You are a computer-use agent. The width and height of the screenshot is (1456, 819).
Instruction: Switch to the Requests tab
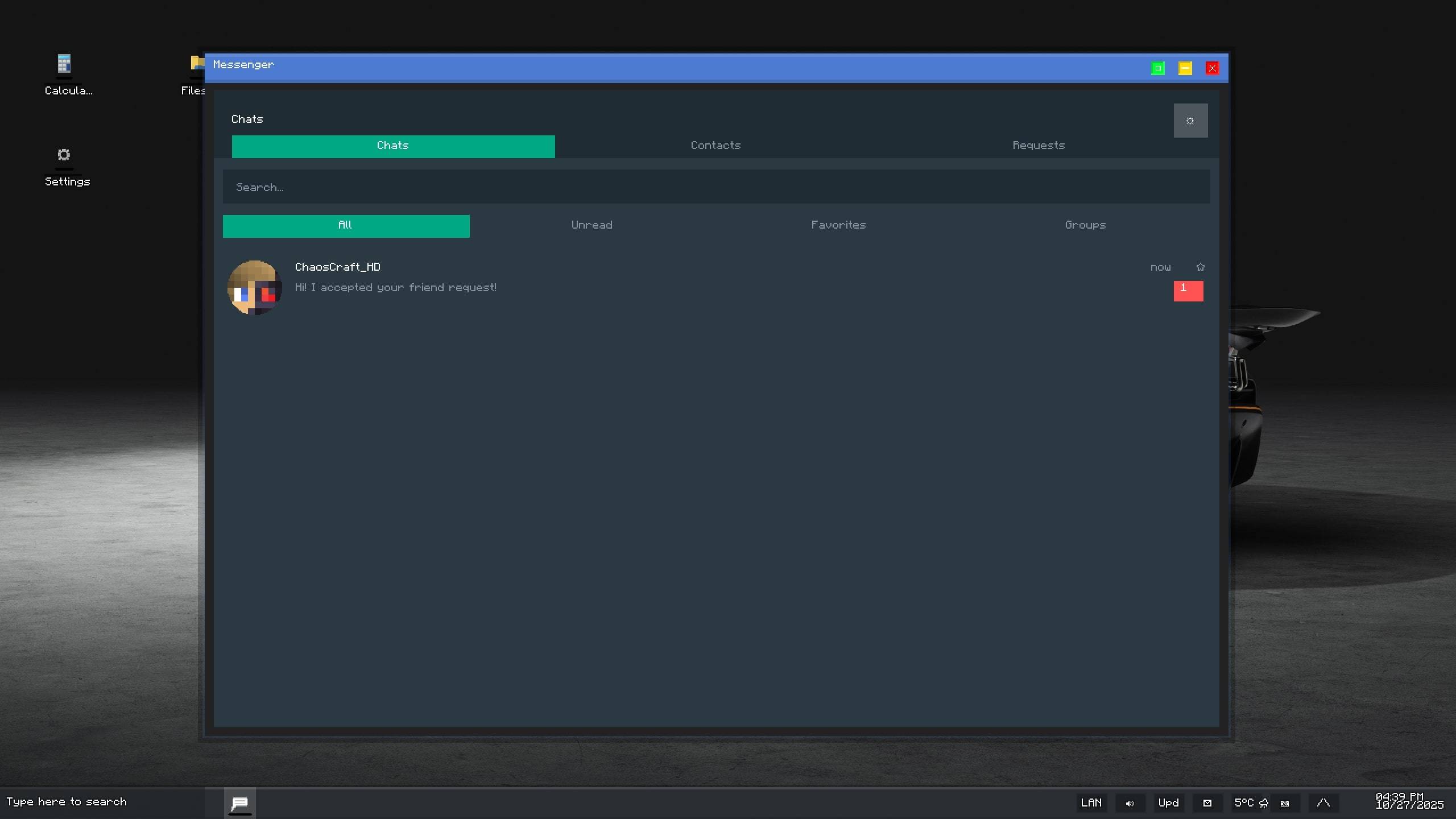tap(1039, 146)
